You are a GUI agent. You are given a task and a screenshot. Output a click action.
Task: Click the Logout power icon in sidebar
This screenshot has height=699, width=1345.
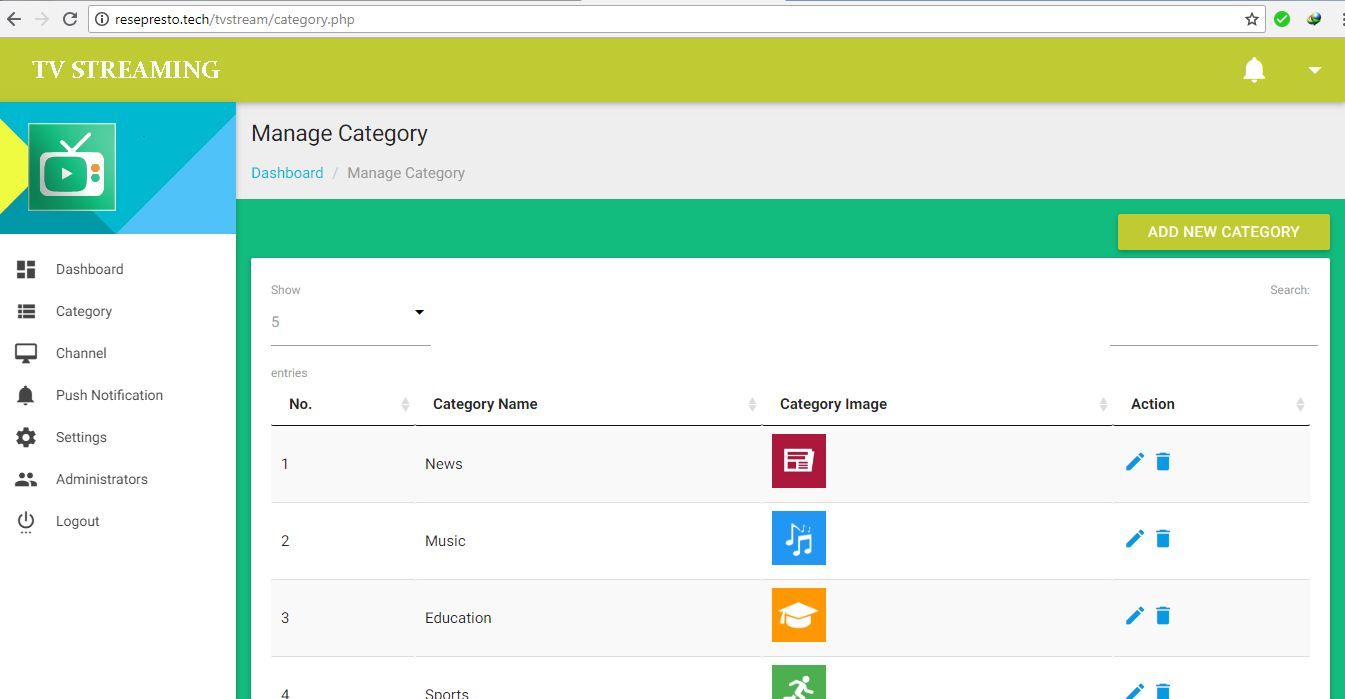click(x=26, y=521)
